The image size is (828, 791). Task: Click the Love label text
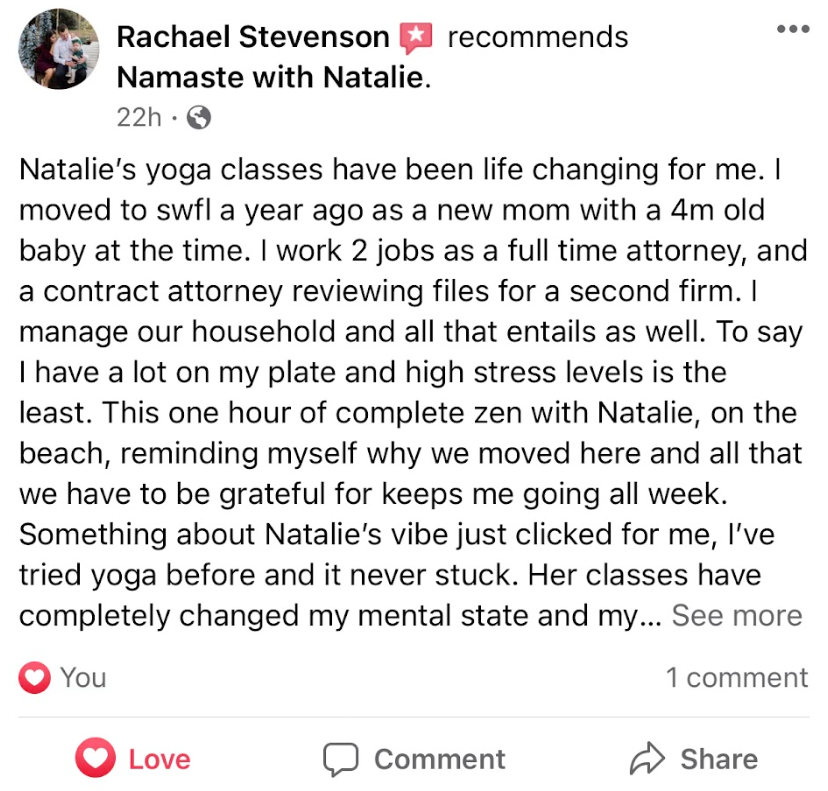(158, 760)
